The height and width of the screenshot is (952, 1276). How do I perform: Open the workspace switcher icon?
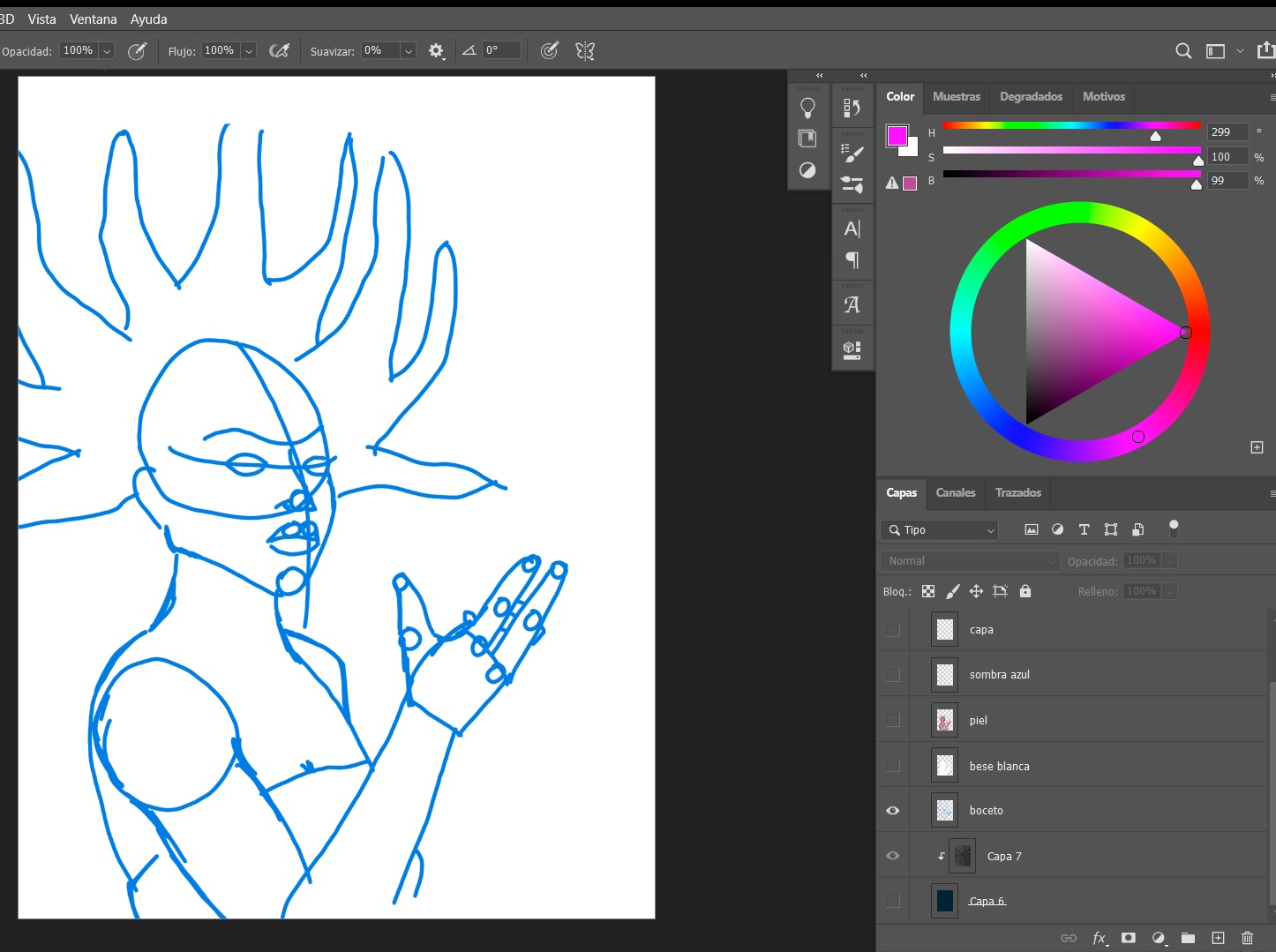(1215, 51)
